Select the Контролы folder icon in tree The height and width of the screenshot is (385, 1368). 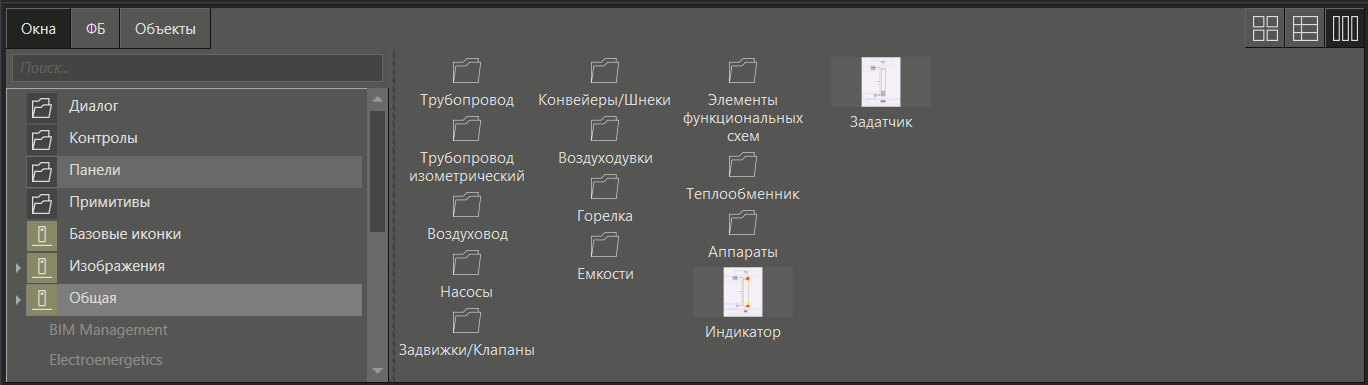(41, 139)
